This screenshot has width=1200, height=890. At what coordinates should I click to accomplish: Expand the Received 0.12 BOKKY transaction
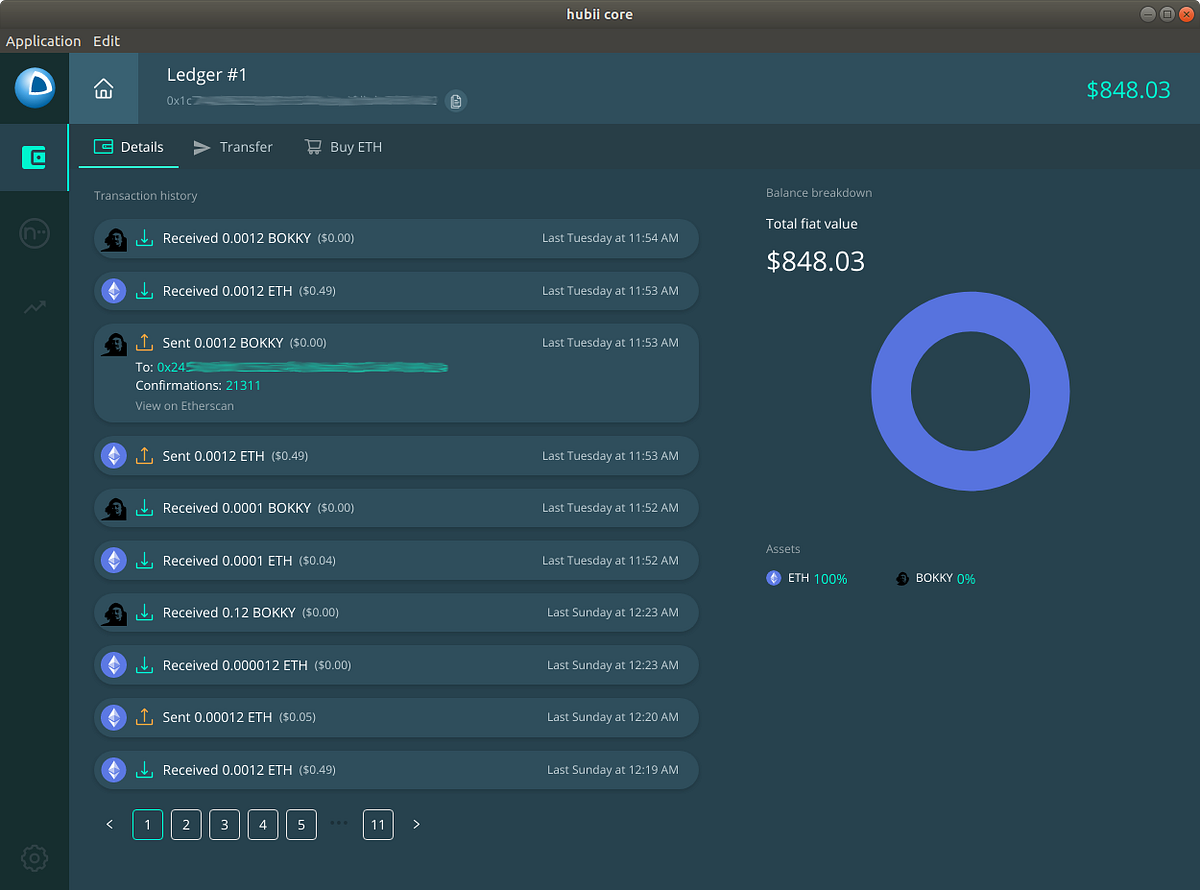coord(396,613)
